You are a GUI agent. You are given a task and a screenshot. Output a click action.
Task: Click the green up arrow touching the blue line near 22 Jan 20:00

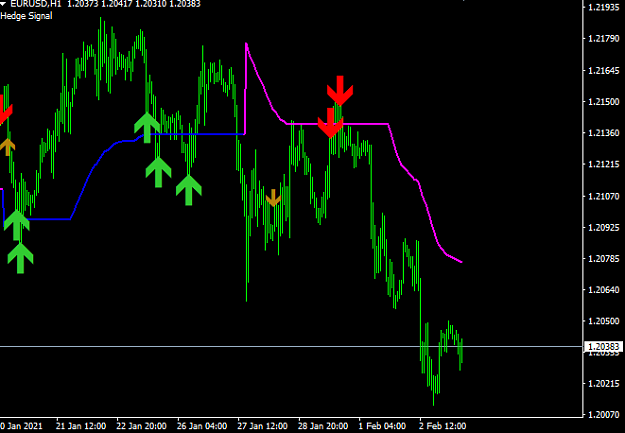tap(147, 128)
